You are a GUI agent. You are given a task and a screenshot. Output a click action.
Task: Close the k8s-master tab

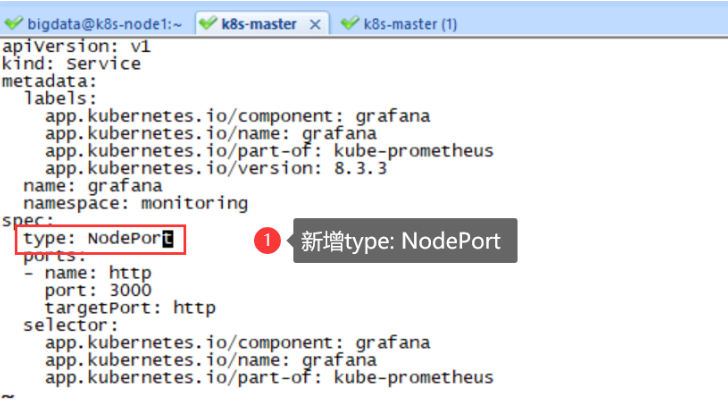(315, 25)
